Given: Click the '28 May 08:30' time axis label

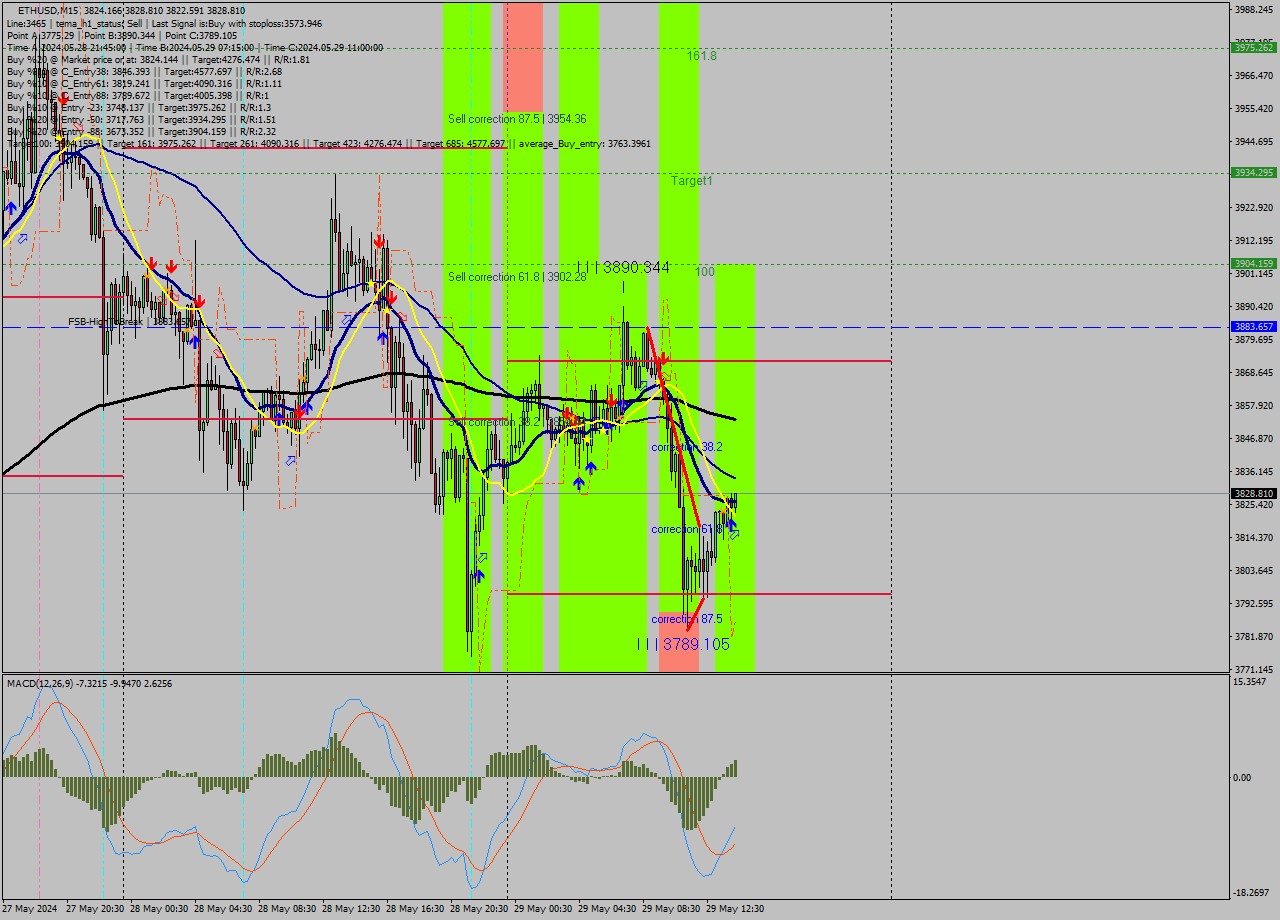Looking at the screenshot, I should click(x=287, y=909).
